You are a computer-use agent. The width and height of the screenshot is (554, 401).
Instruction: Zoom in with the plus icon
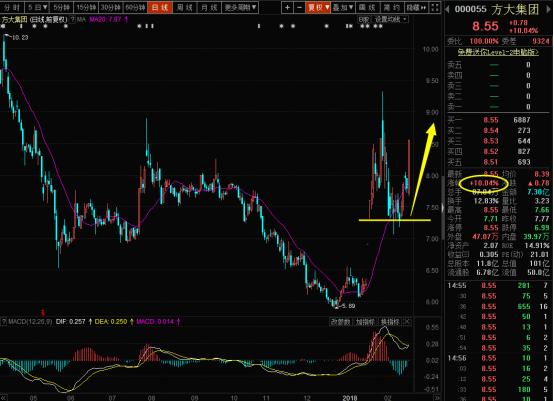pyautogui.click(x=288, y=7)
